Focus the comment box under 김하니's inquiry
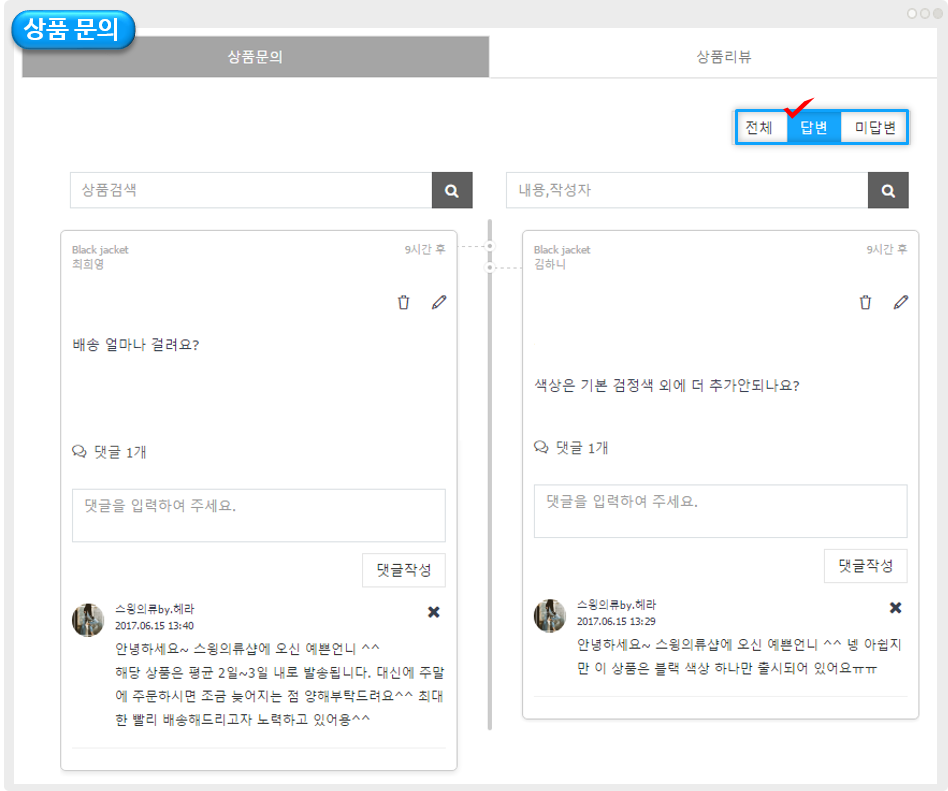Image resolution: width=948 pixels, height=791 pixels. [x=720, y=511]
